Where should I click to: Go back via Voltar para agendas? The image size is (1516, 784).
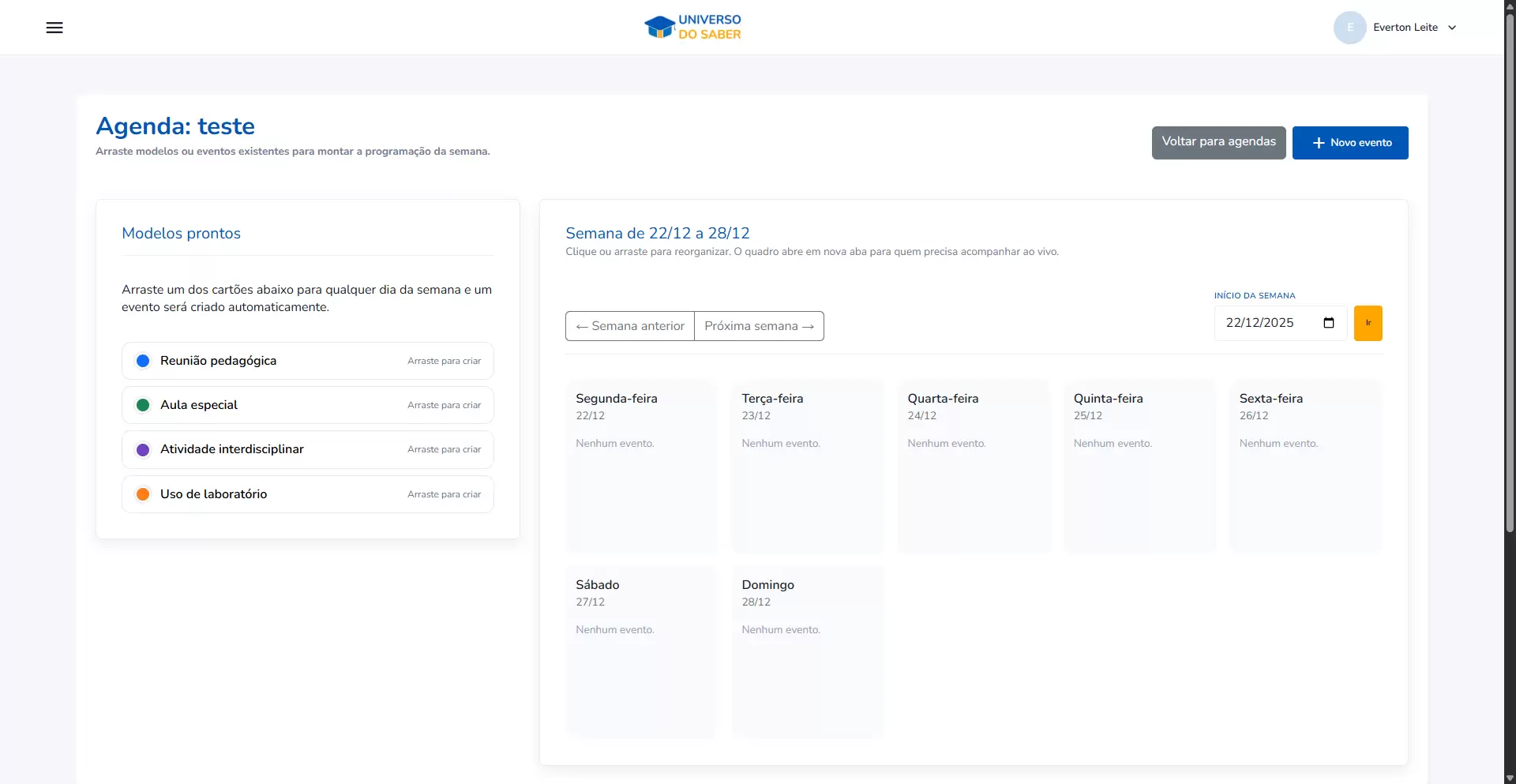tap(1218, 143)
